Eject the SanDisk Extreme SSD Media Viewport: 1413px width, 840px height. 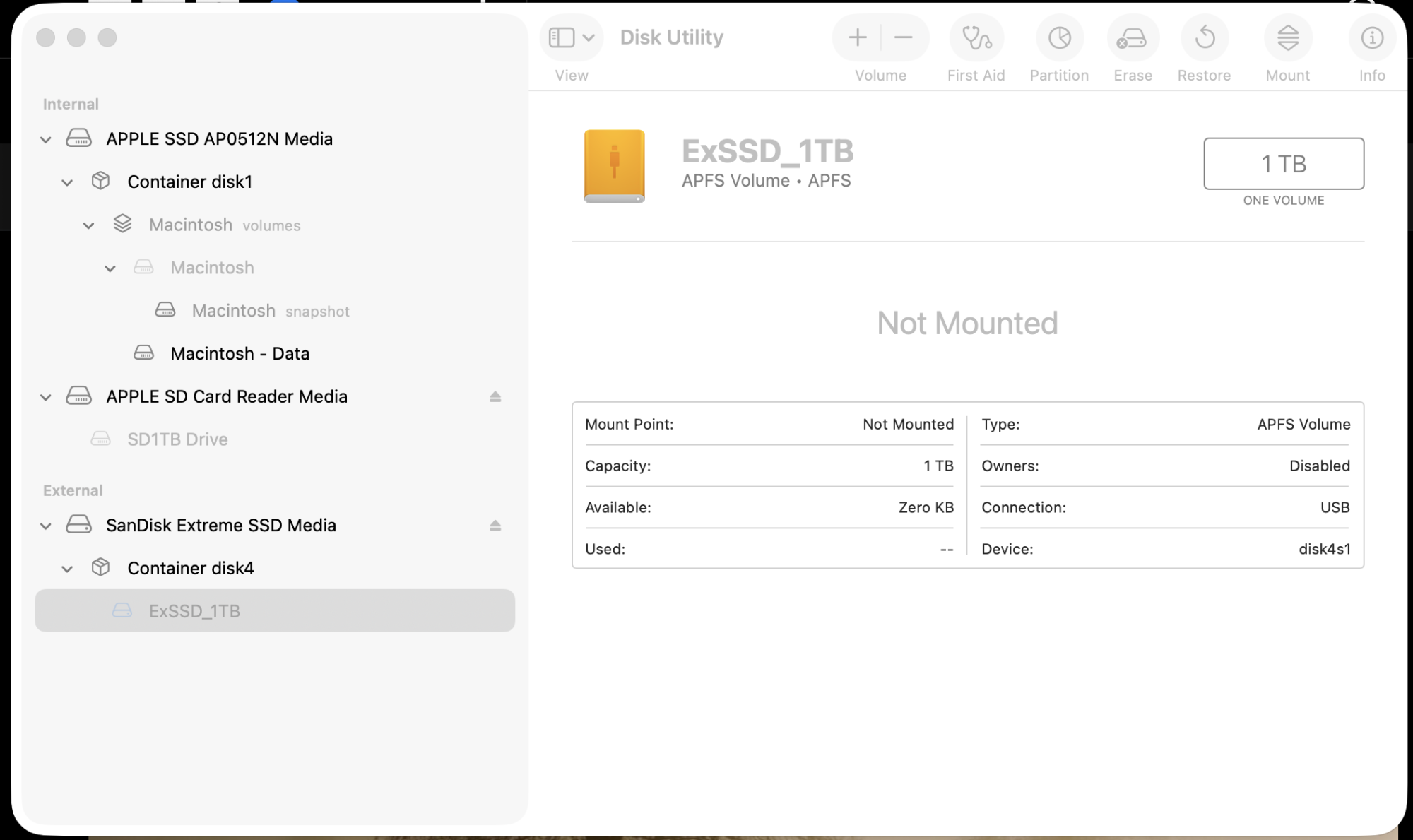495,526
